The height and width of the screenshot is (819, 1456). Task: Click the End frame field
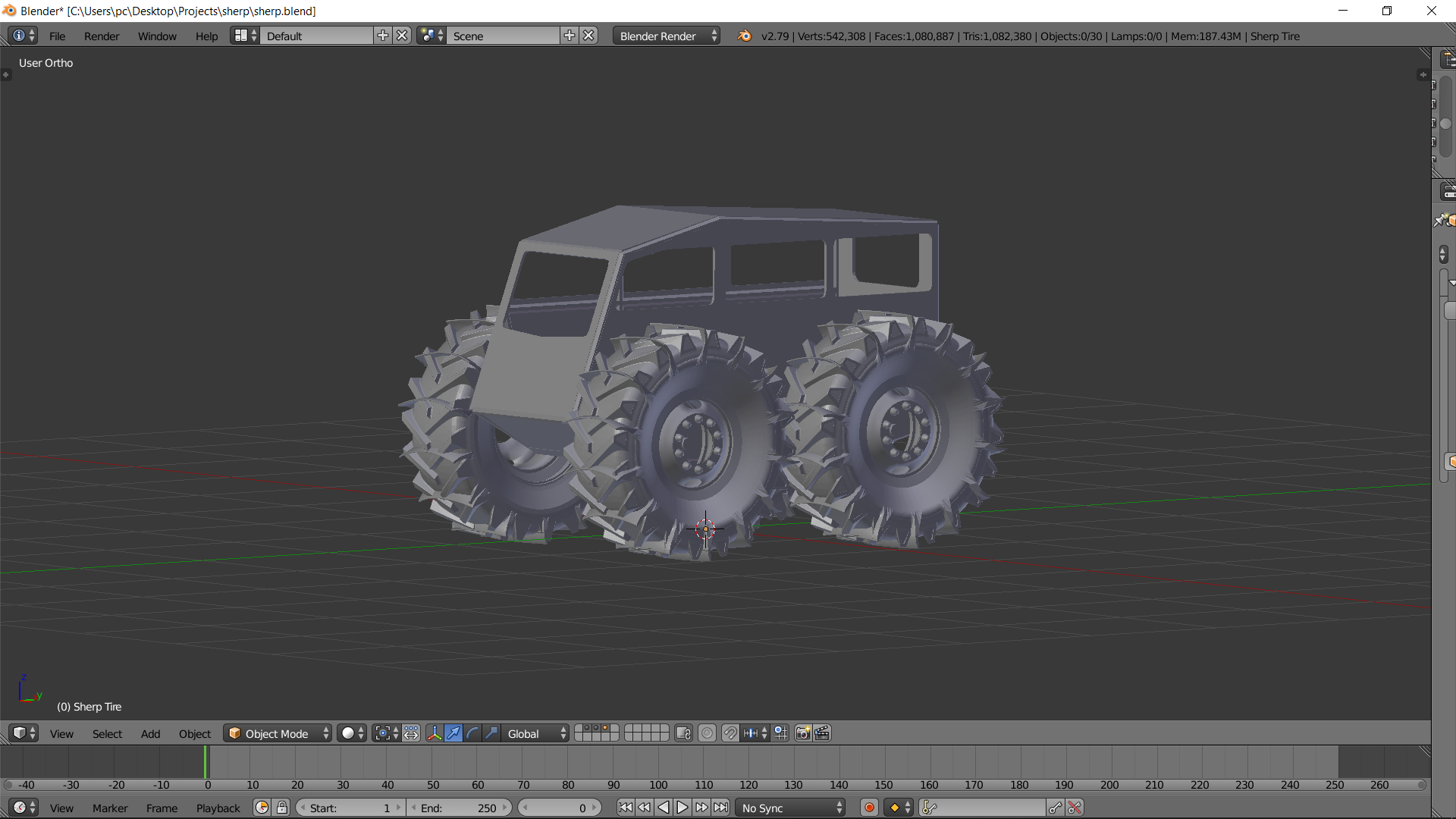pos(460,808)
